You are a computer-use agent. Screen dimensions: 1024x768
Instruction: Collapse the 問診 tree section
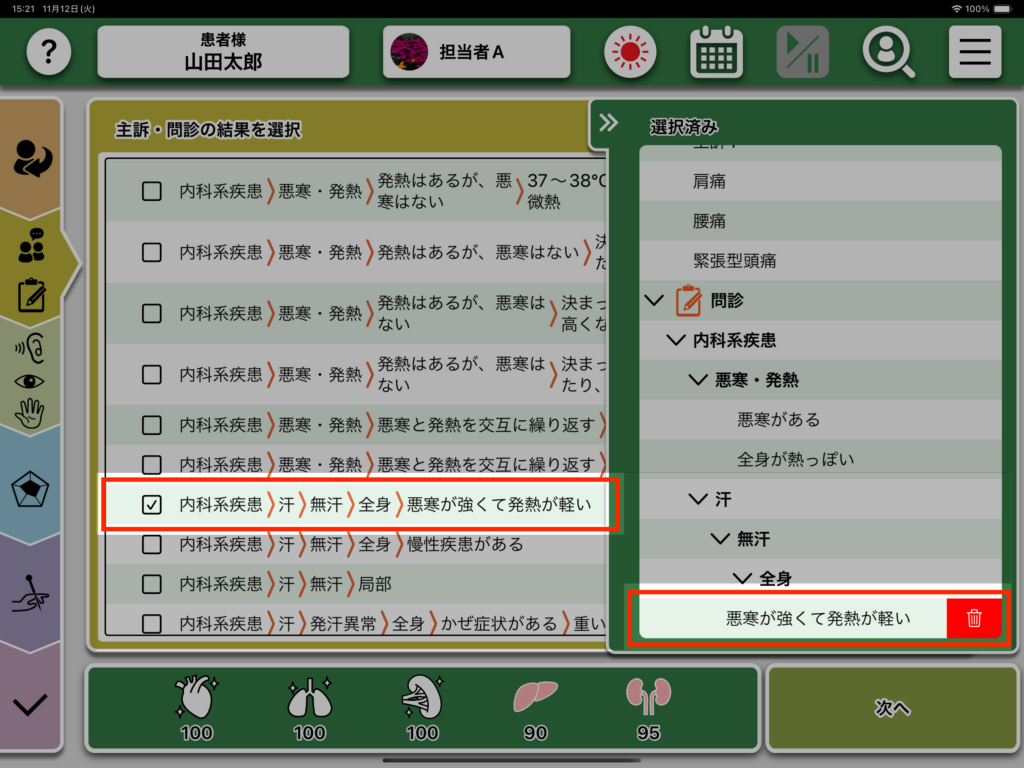(x=655, y=300)
